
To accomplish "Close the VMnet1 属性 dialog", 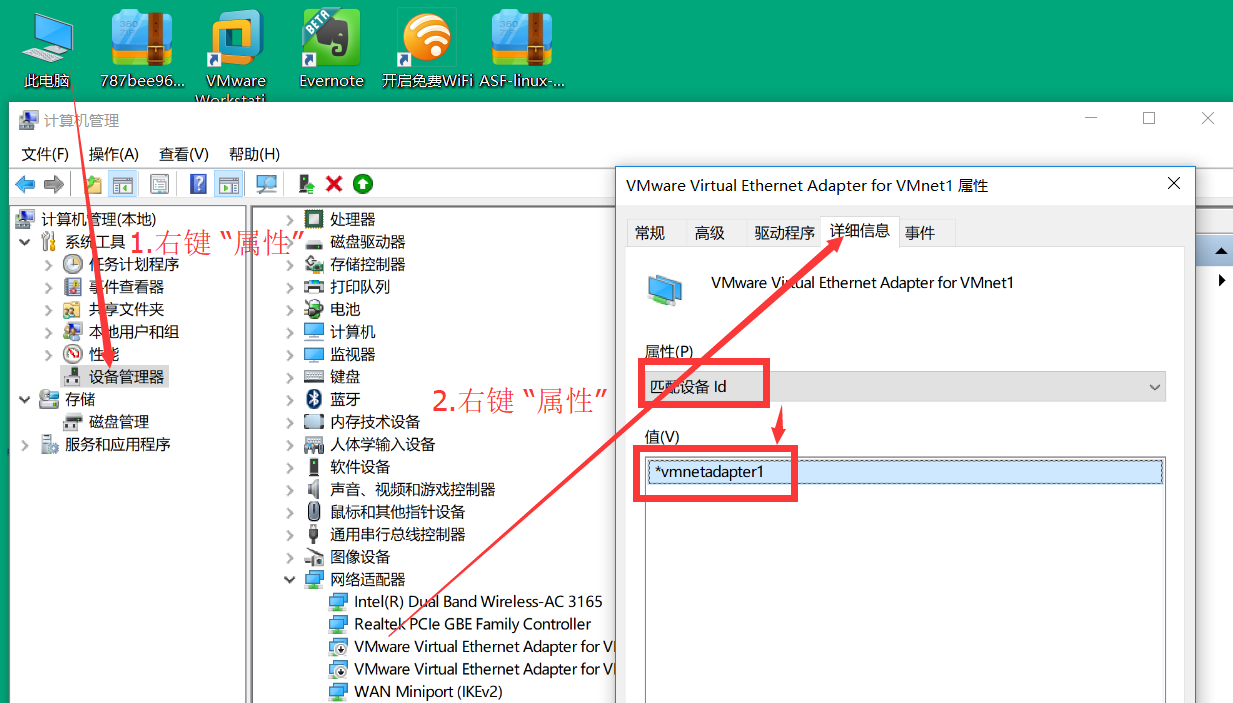I will [x=1173, y=184].
